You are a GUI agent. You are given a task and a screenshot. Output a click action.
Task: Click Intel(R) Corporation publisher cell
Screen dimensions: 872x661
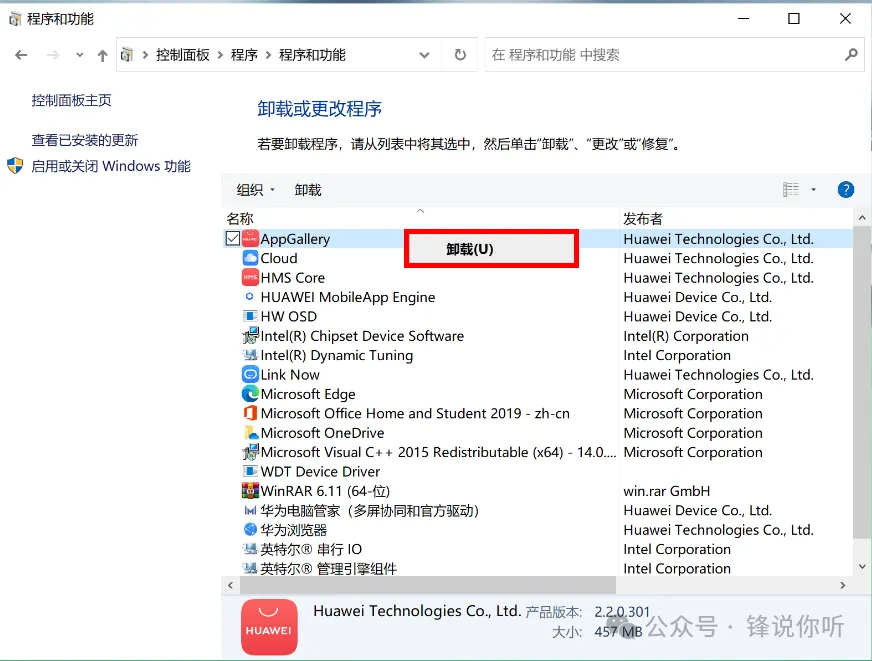(x=686, y=336)
